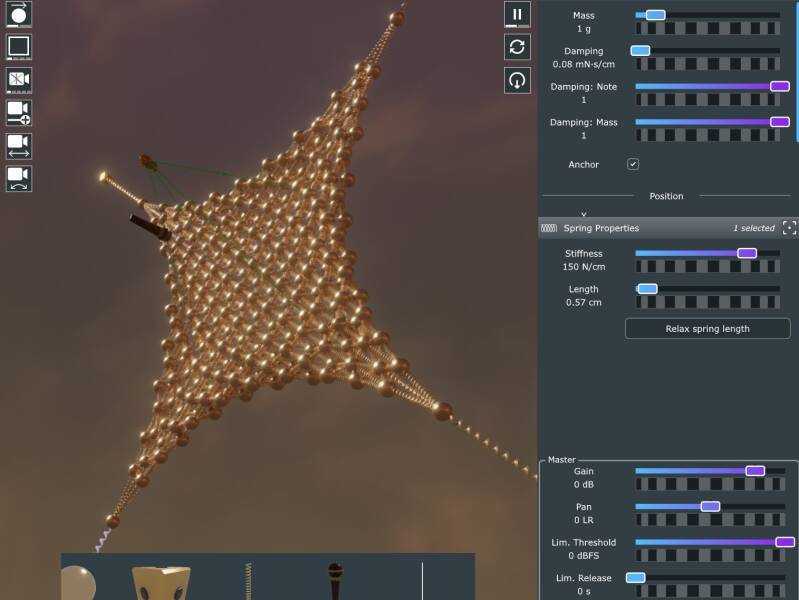Click the mass ball tool in bottom tray
Image resolution: width=799 pixels, height=600 pixels.
click(x=79, y=582)
